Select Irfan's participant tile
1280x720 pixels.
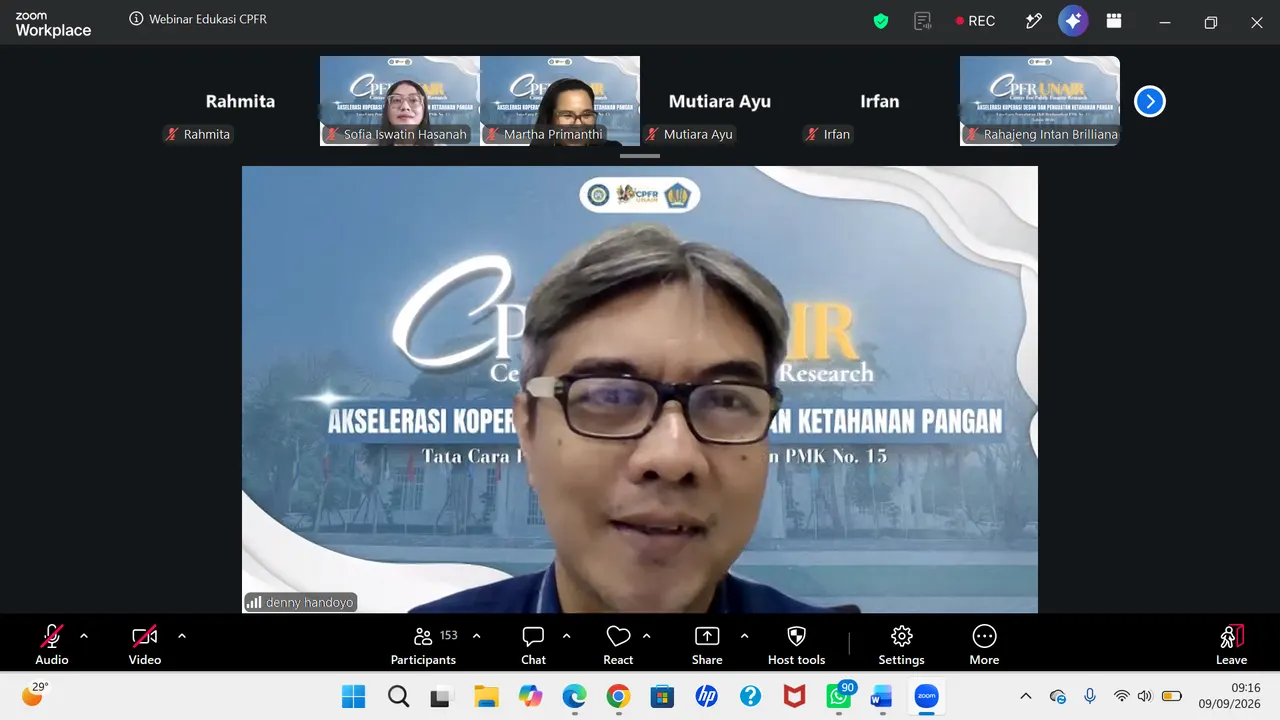(x=880, y=101)
